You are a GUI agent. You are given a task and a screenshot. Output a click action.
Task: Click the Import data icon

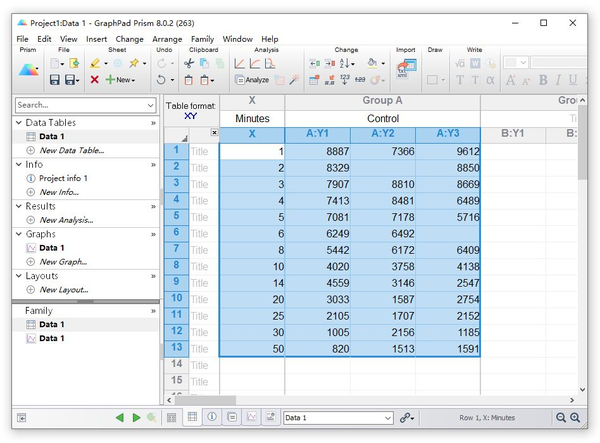[x=406, y=68]
